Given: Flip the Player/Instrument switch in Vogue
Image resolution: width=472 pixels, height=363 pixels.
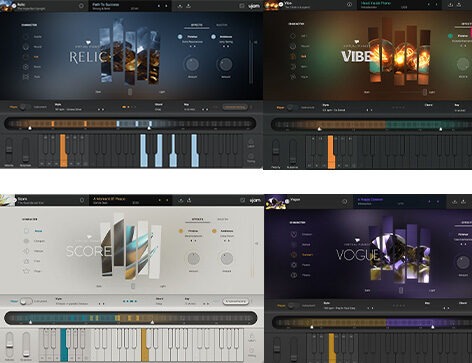Looking at the screenshot, I should point(293,305).
